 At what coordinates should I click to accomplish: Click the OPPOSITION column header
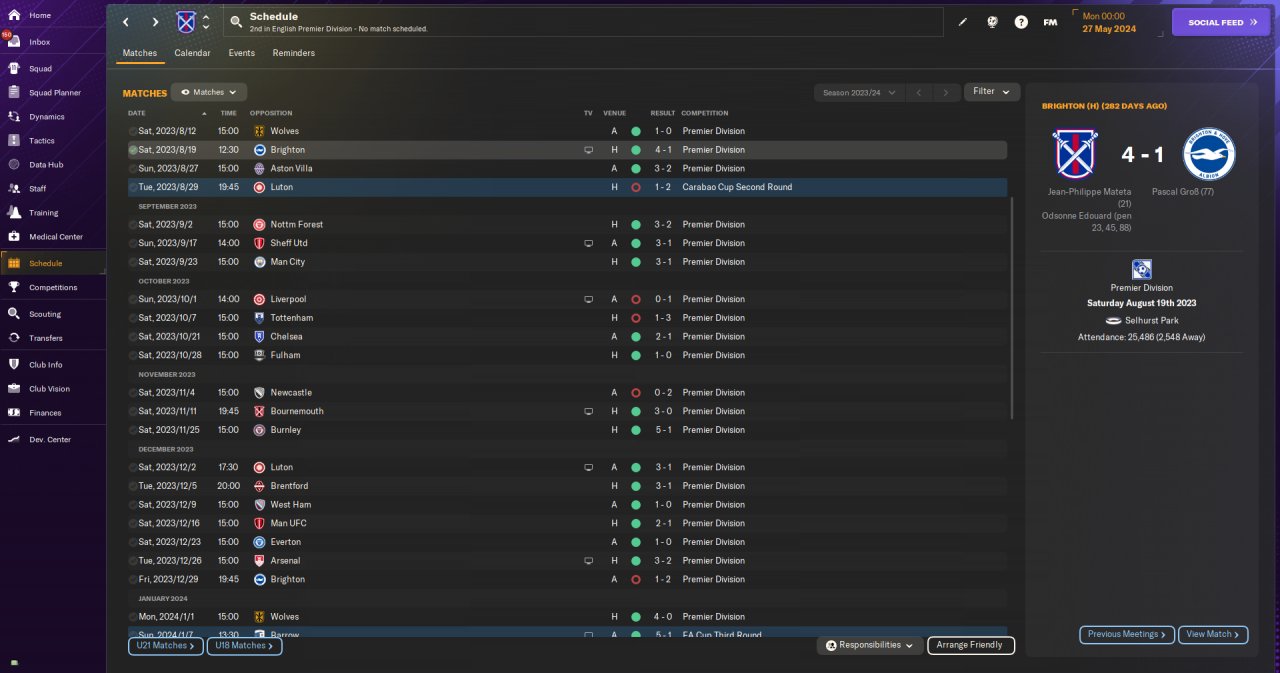click(271, 113)
